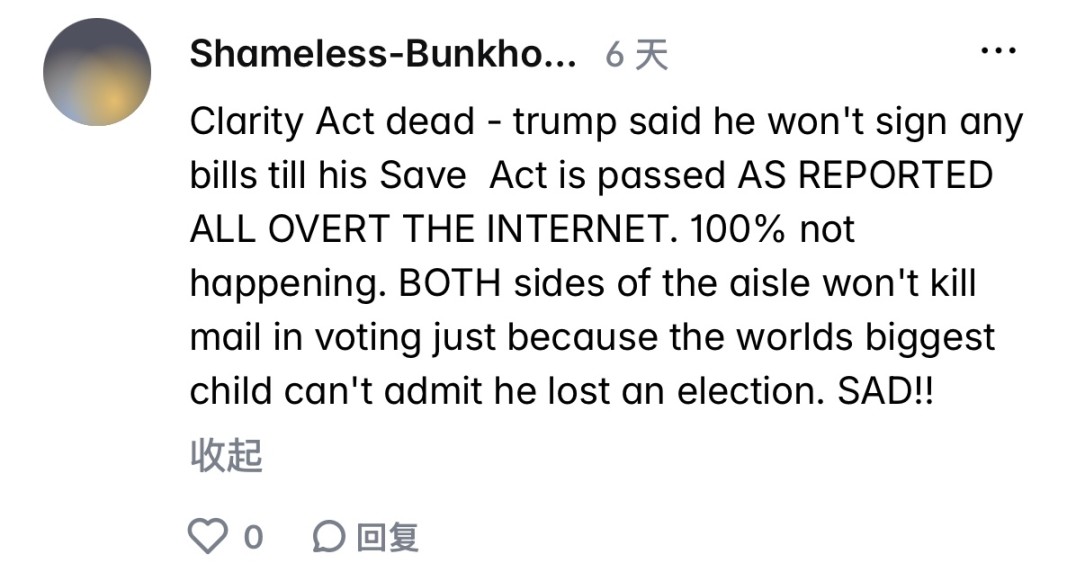Viewport: 1085px width, 572px height.
Task: Click the word "BOTH" in the comment
Action: (x=450, y=284)
